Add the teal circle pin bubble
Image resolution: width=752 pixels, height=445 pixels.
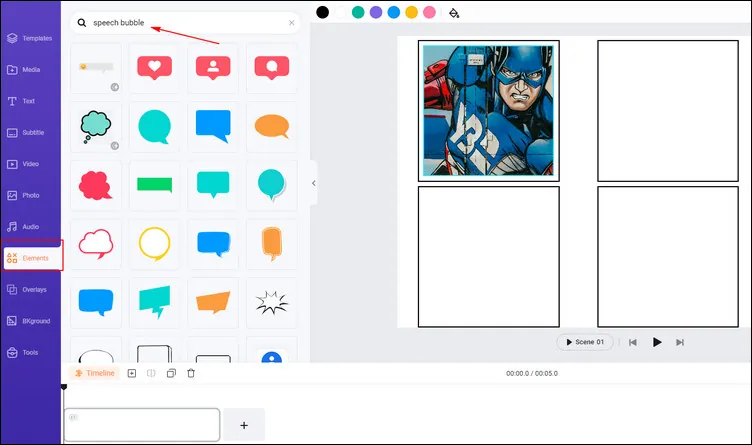(x=271, y=185)
